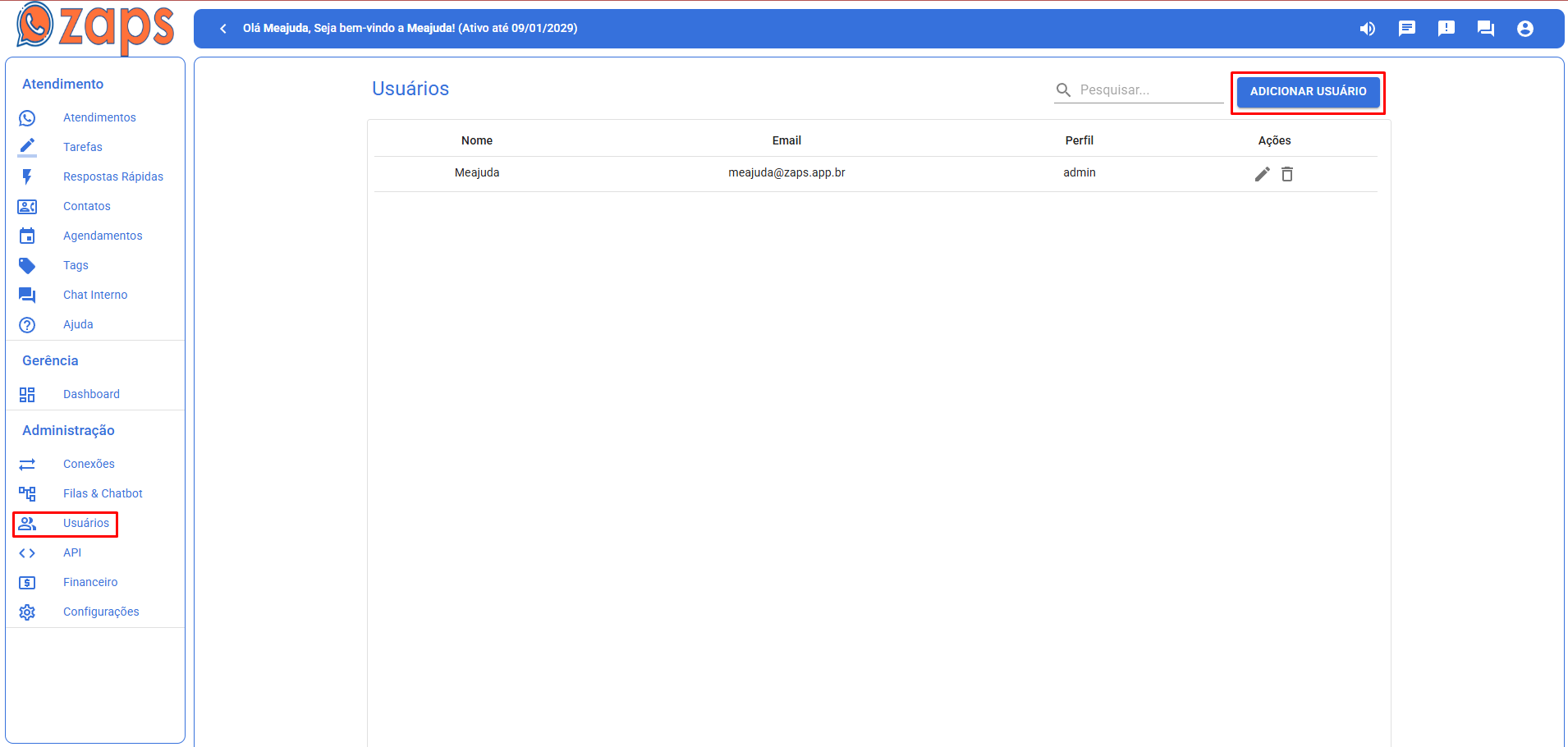Go to Respostas Rápidas menu item
Screen dimensions: 1568x747
[112, 176]
